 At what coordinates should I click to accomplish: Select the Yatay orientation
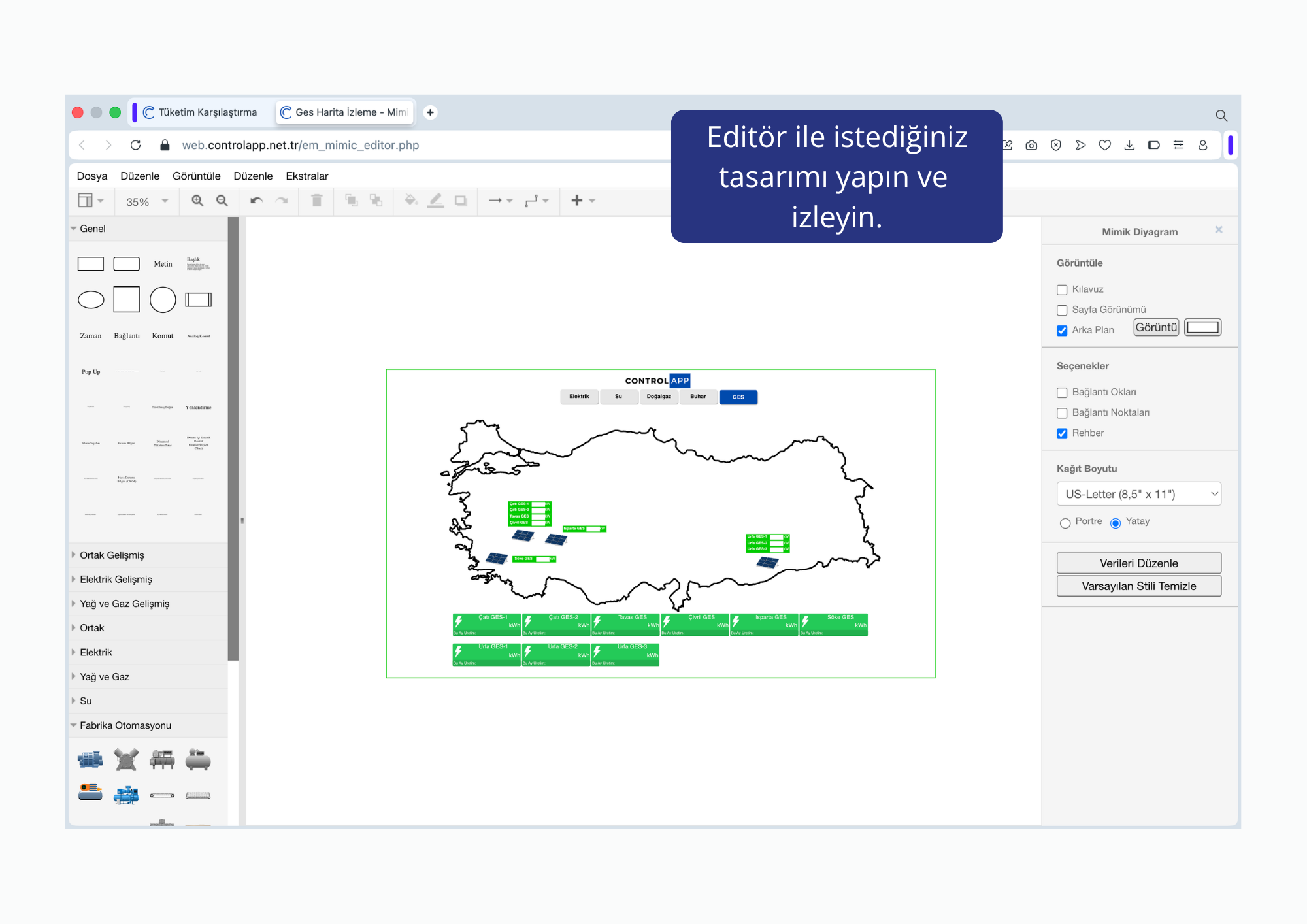pos(1116,523)
